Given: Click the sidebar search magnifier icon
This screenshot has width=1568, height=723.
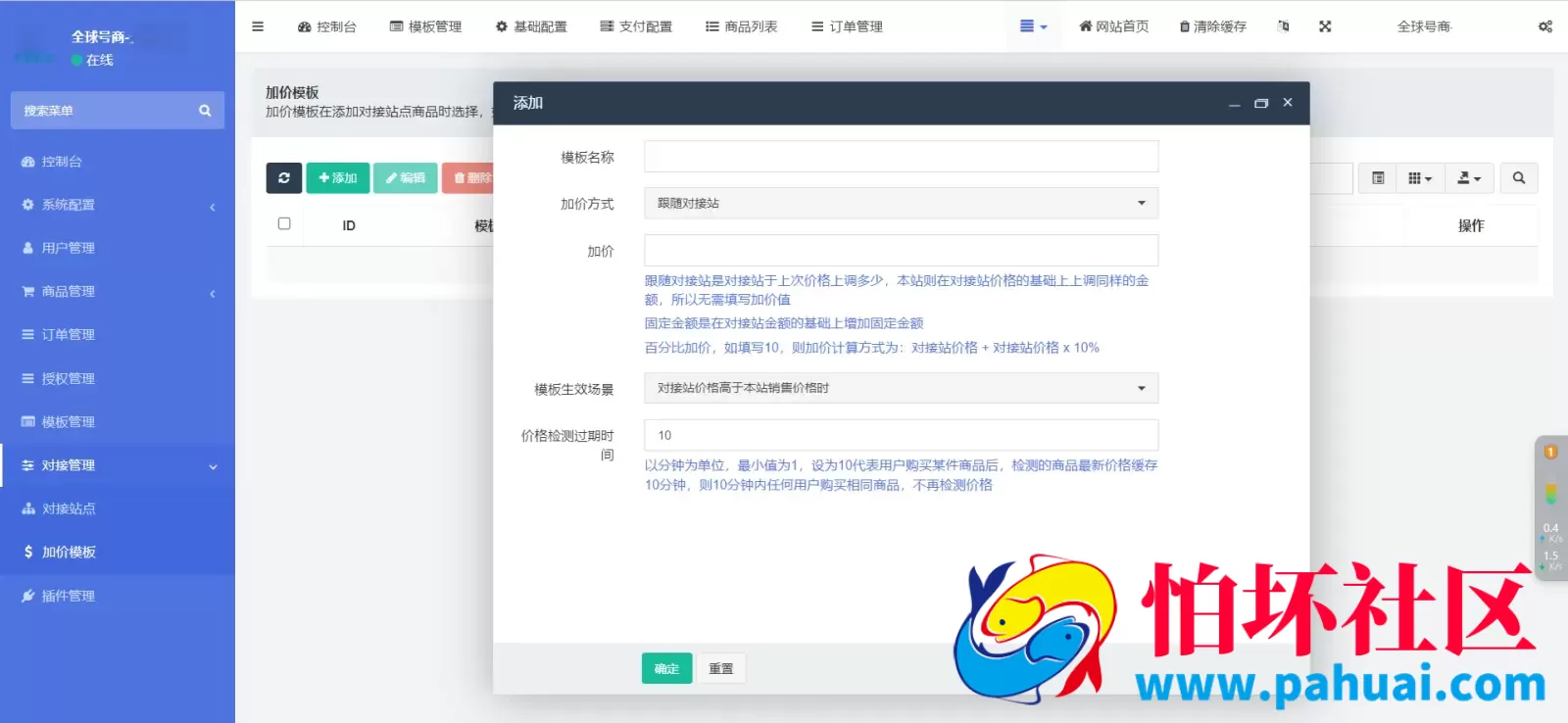Looking at the screenshot, I should pos(205,111).
